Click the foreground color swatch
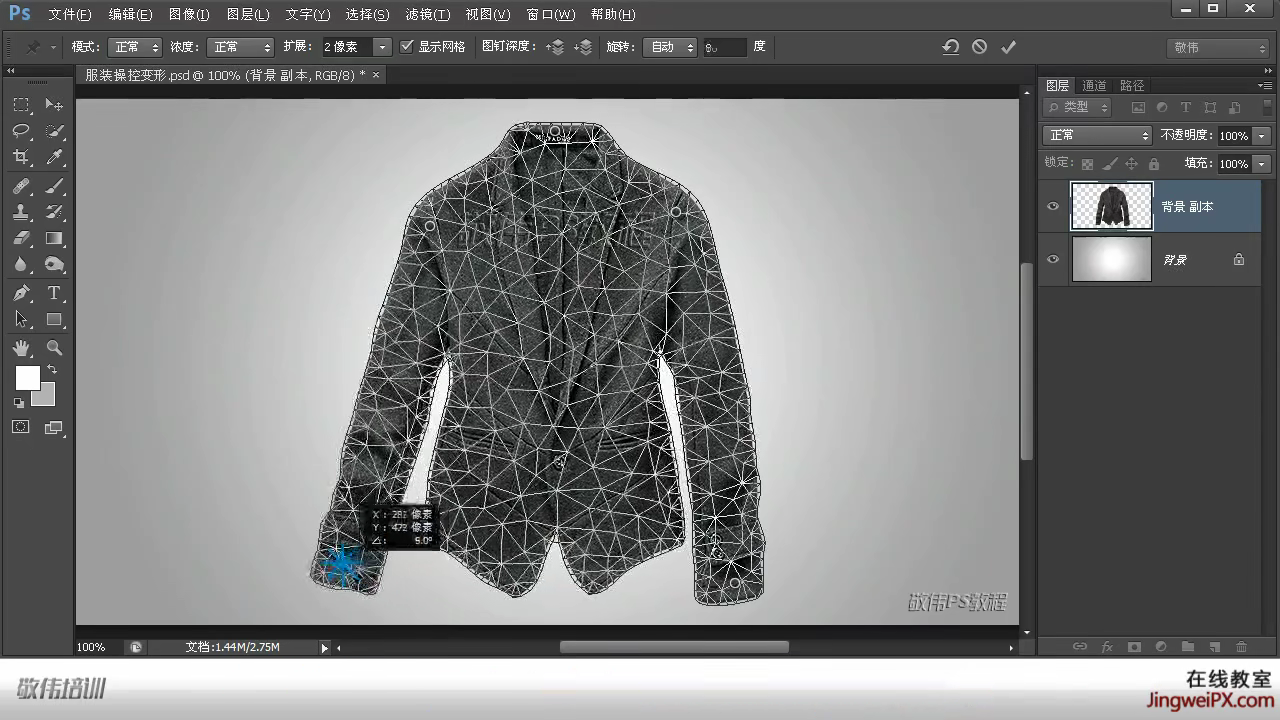Image resolution: width=1280 pixels, height=720 pixels. click(27, 378)
